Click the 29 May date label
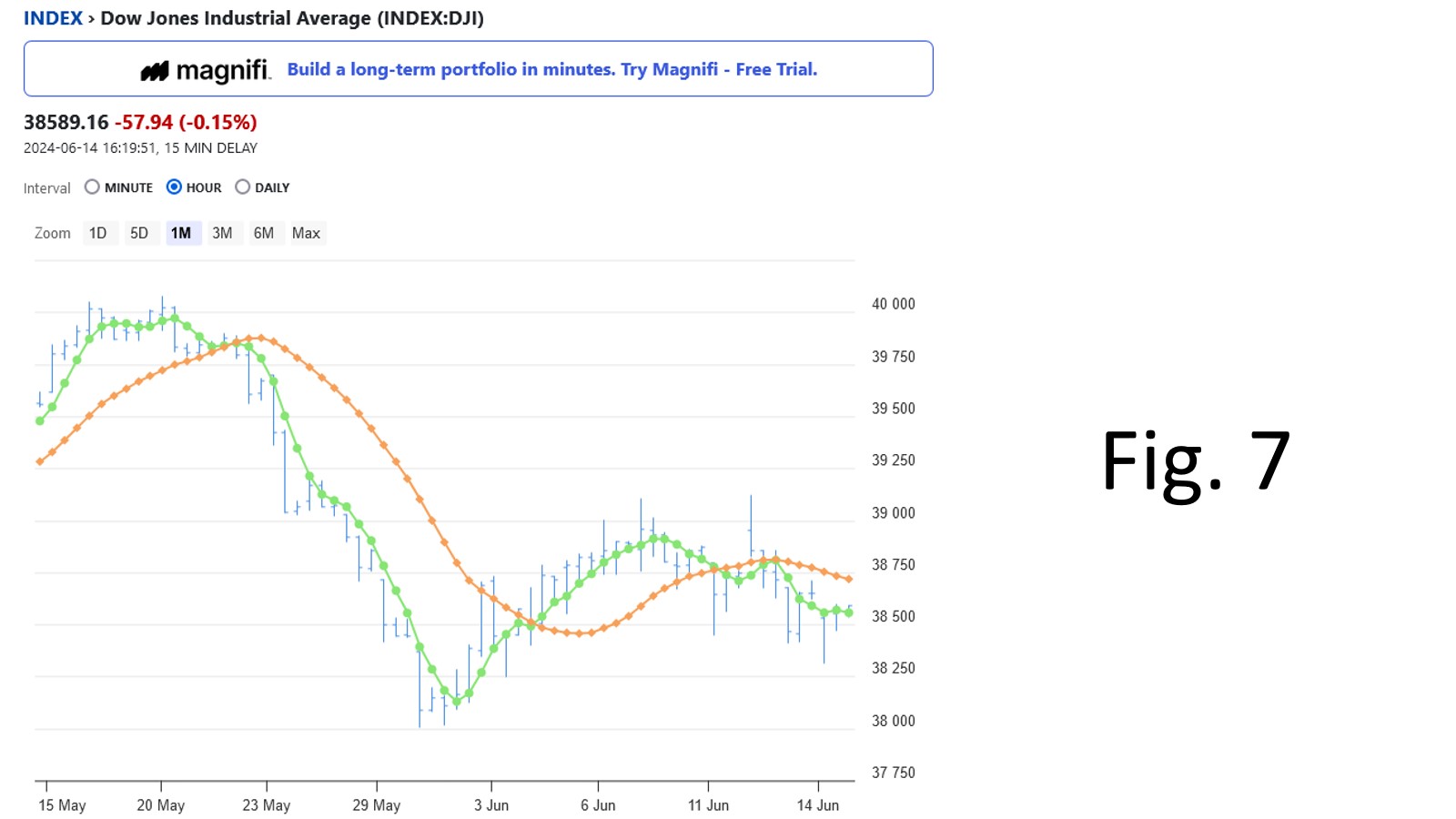Image resolution: width=1456 pixels, height=819 pixels. coord(377,805)
